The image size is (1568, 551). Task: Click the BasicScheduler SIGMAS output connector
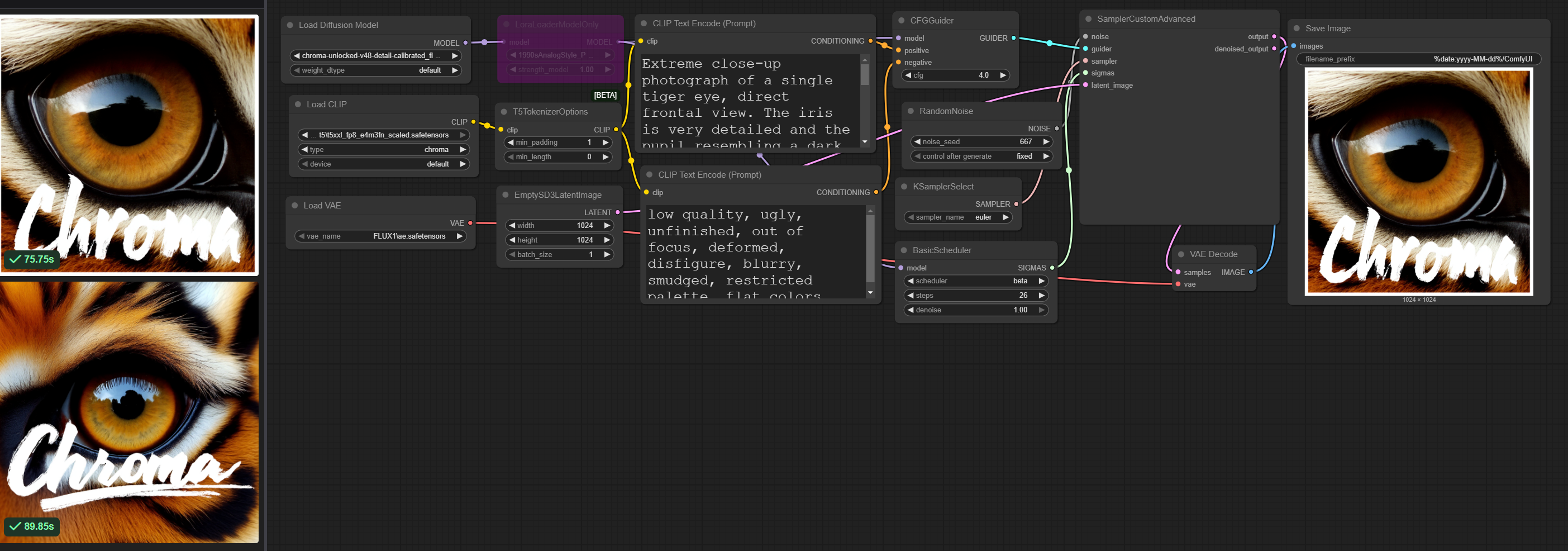point(1052,268)
